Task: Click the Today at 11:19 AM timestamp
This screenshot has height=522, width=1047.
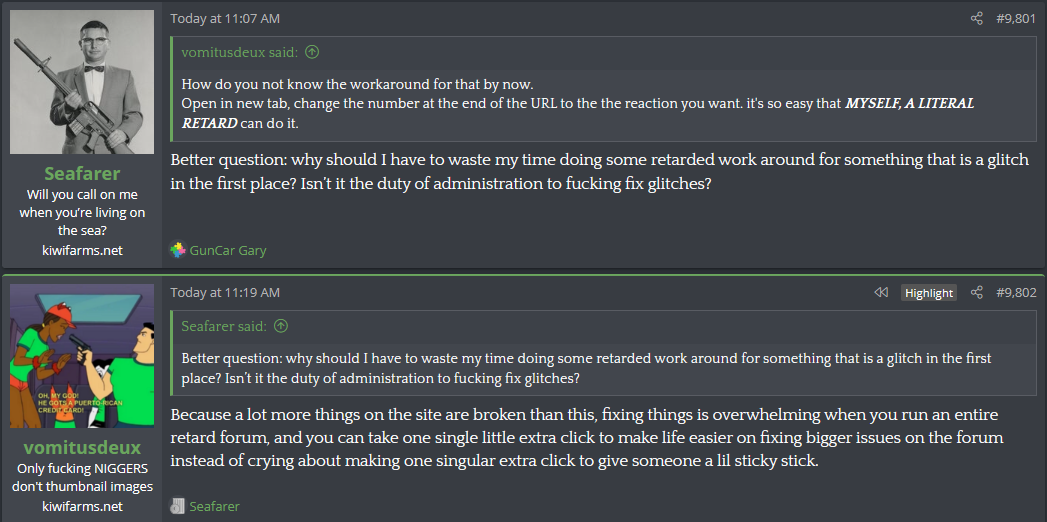Action: (x=225, y=292)
